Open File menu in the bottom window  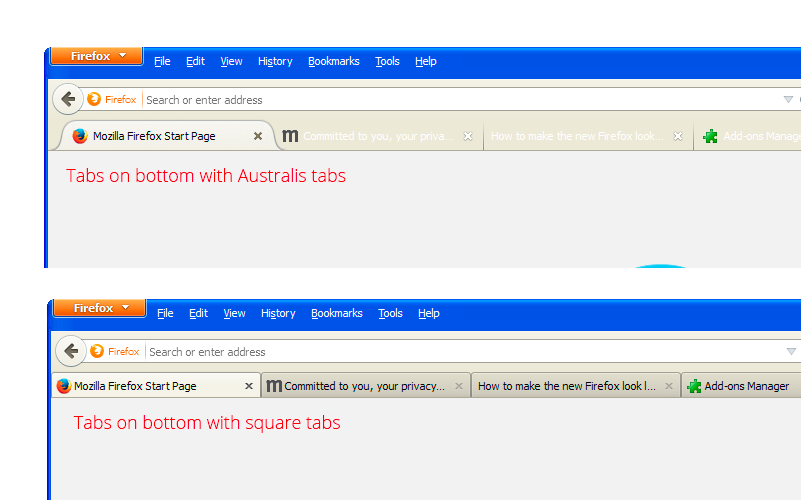(x=165, y=313)
